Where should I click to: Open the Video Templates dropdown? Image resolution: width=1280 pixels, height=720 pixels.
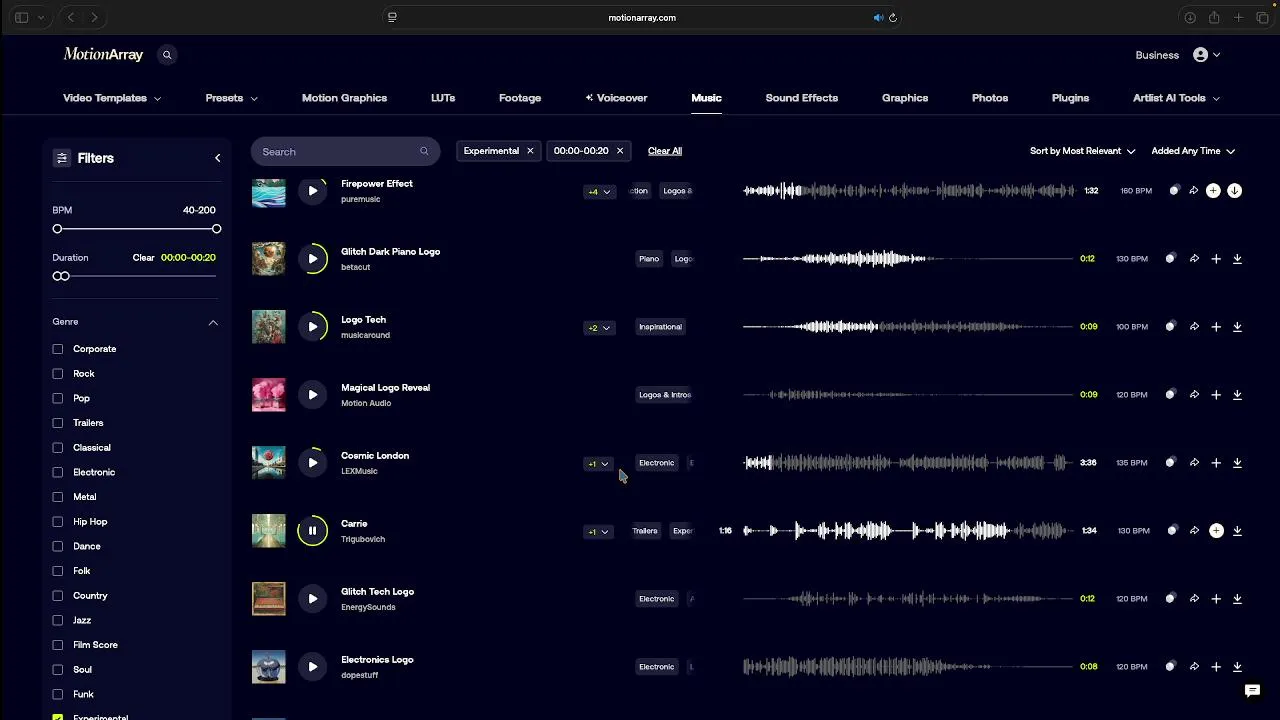pyautogui.click(x=112, y=98)
